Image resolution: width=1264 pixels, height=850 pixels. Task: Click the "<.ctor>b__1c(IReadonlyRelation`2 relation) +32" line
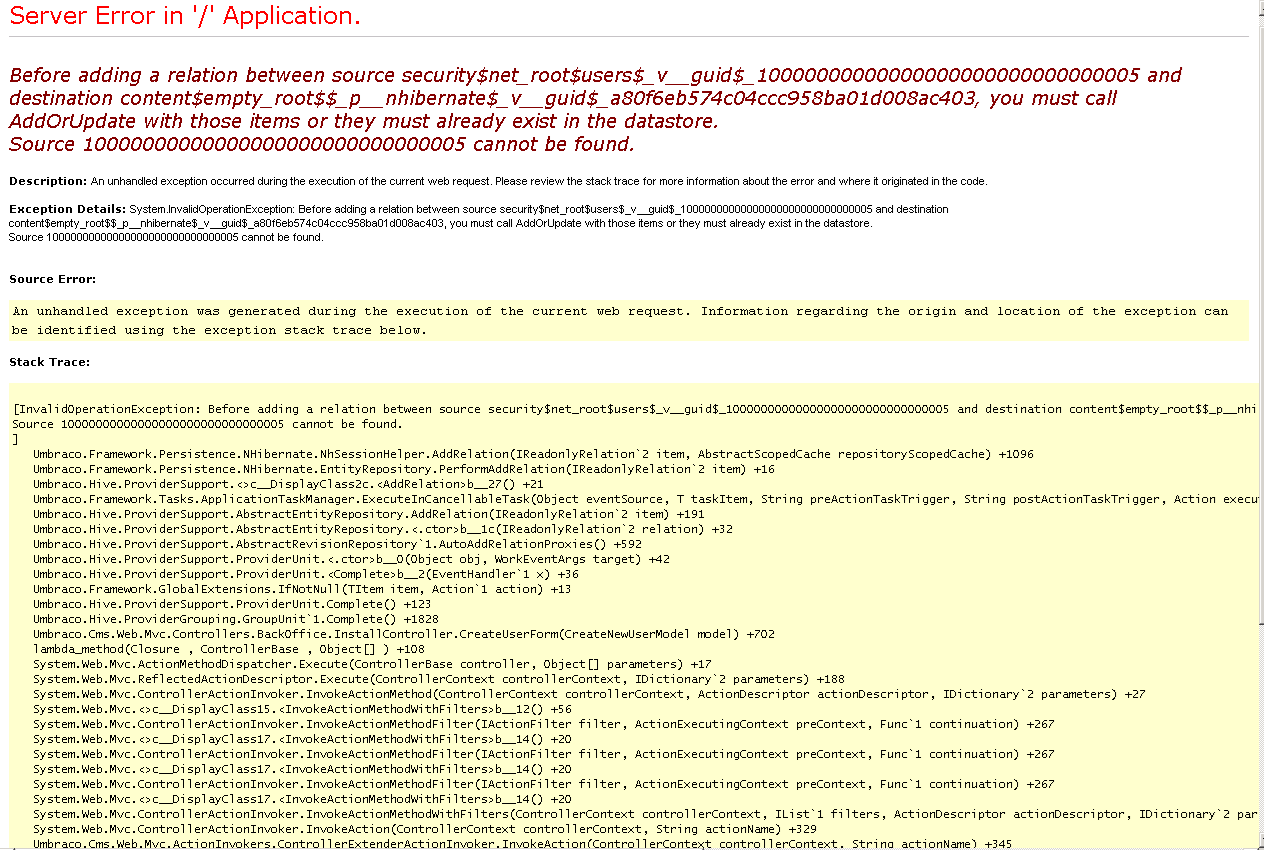[x=382, y=529]
